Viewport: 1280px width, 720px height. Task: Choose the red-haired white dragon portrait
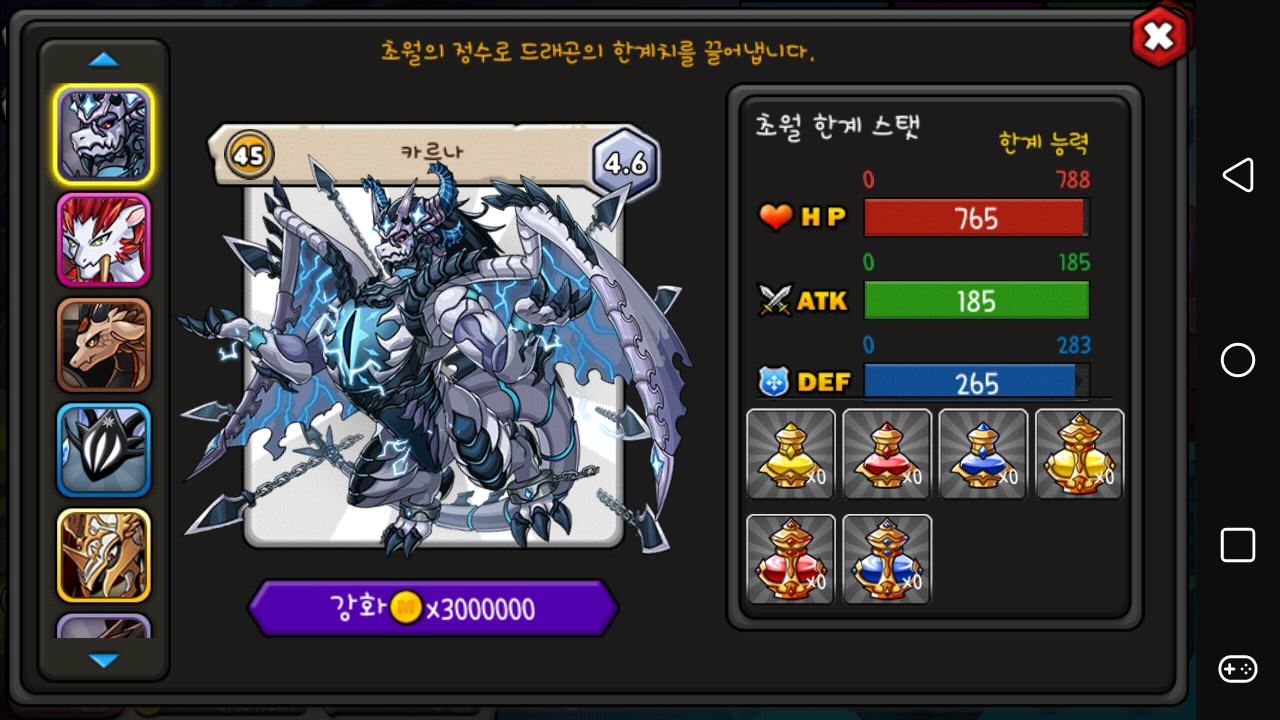(x=104, y=240)
